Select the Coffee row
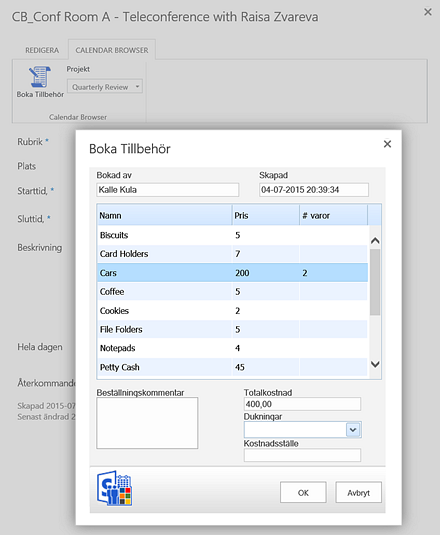The image size is (440, 535). coord(232,292)
